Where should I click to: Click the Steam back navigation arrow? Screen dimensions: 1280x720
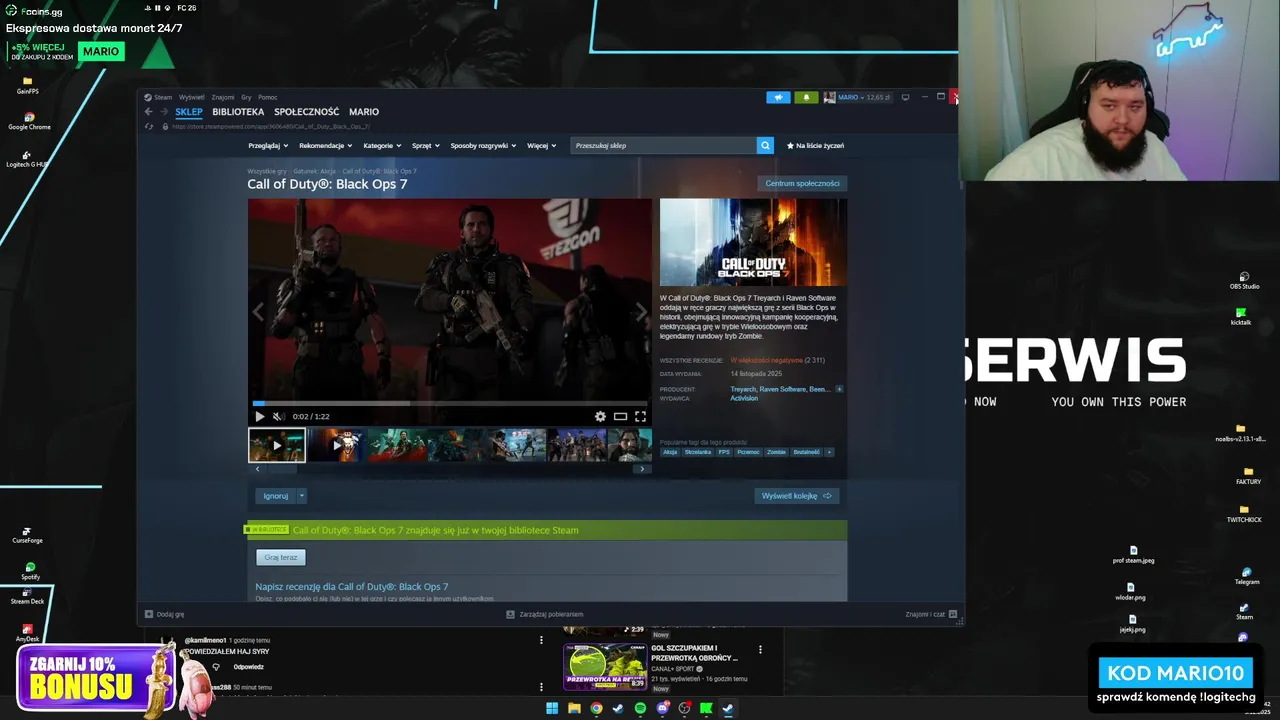[148, 112]
